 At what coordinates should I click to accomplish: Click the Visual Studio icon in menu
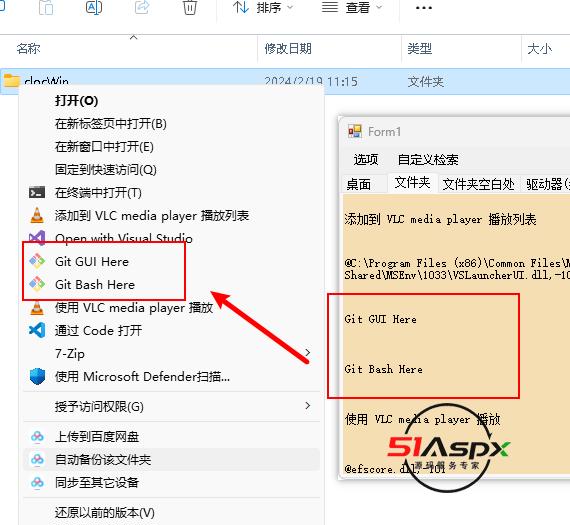click(37, 237)
